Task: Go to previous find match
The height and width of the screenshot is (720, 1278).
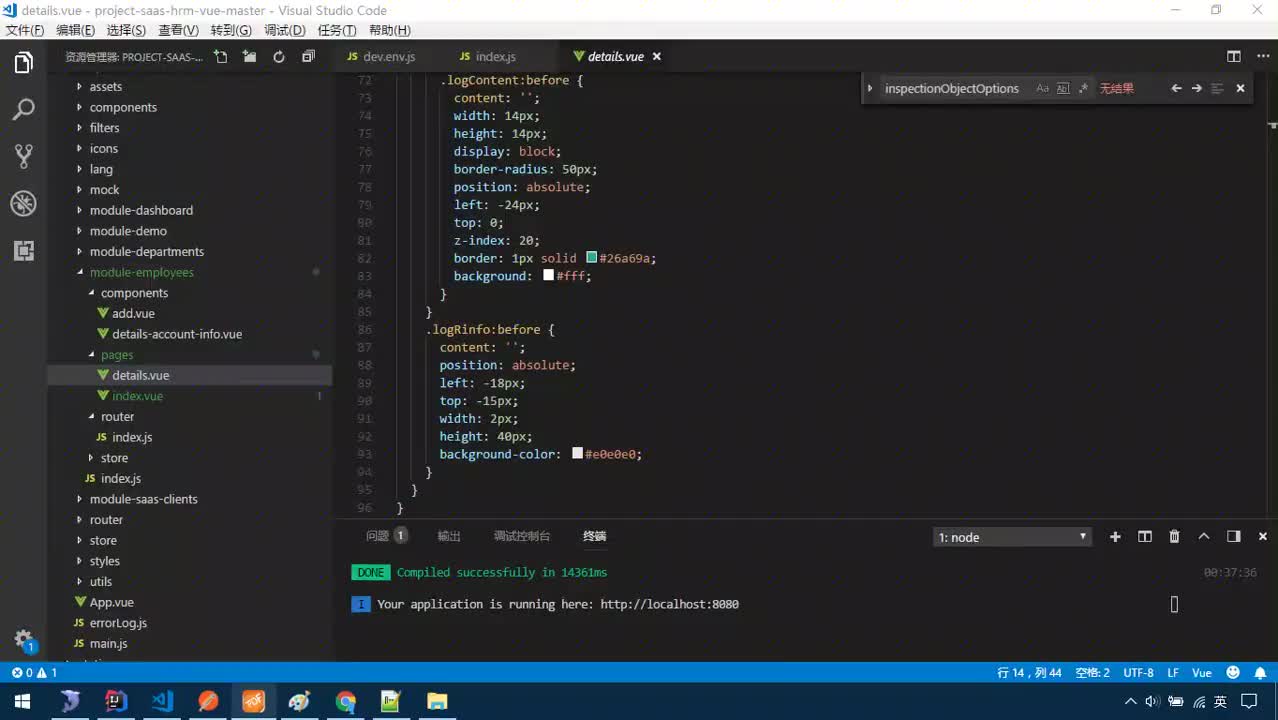Action: click(1176, 88)
